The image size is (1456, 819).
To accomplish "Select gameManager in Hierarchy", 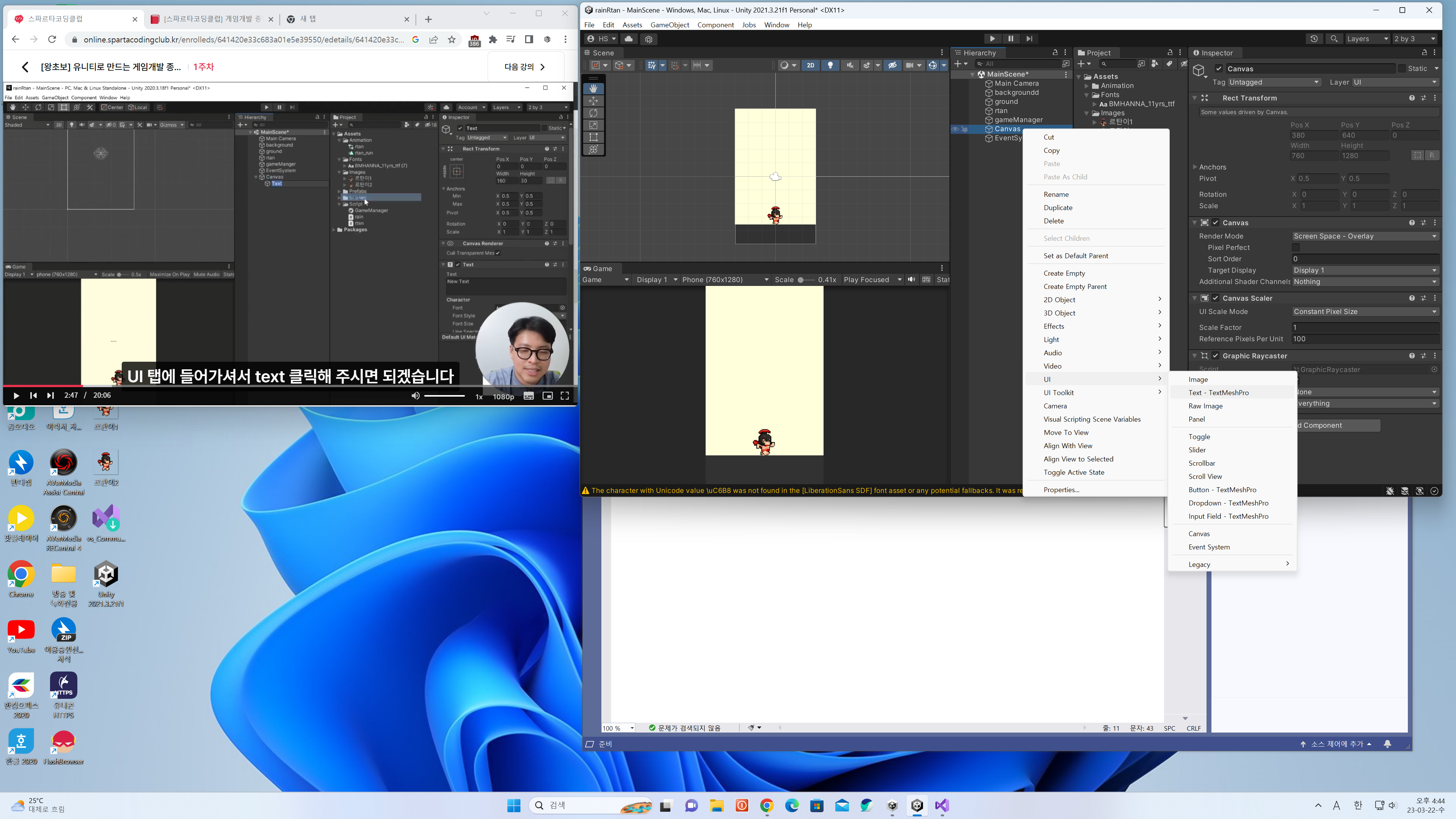I will [1018, 120].
